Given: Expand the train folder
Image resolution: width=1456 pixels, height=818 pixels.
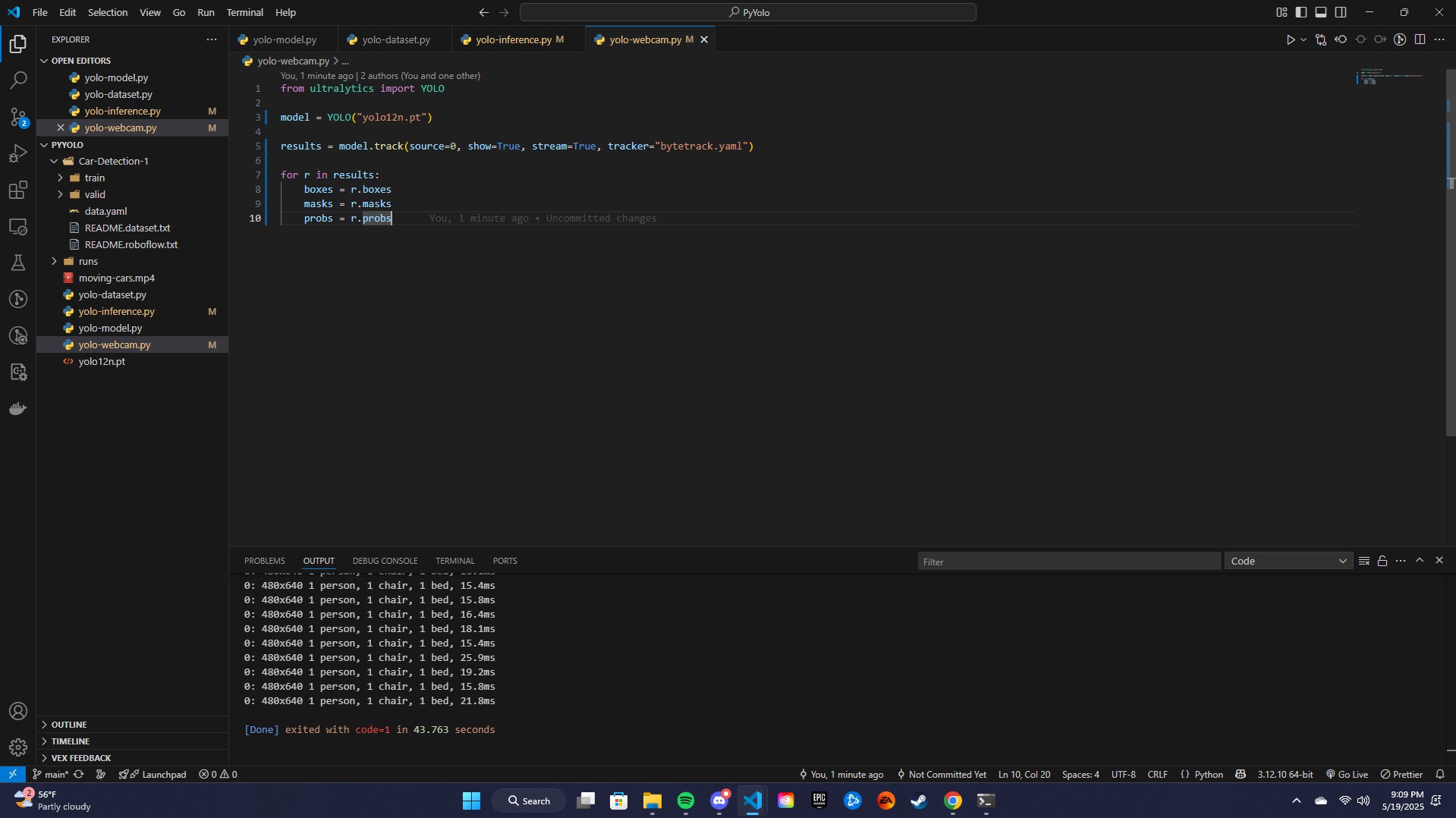Looking at the screenshot, I should pyautogui.click(x=61, y=178).
